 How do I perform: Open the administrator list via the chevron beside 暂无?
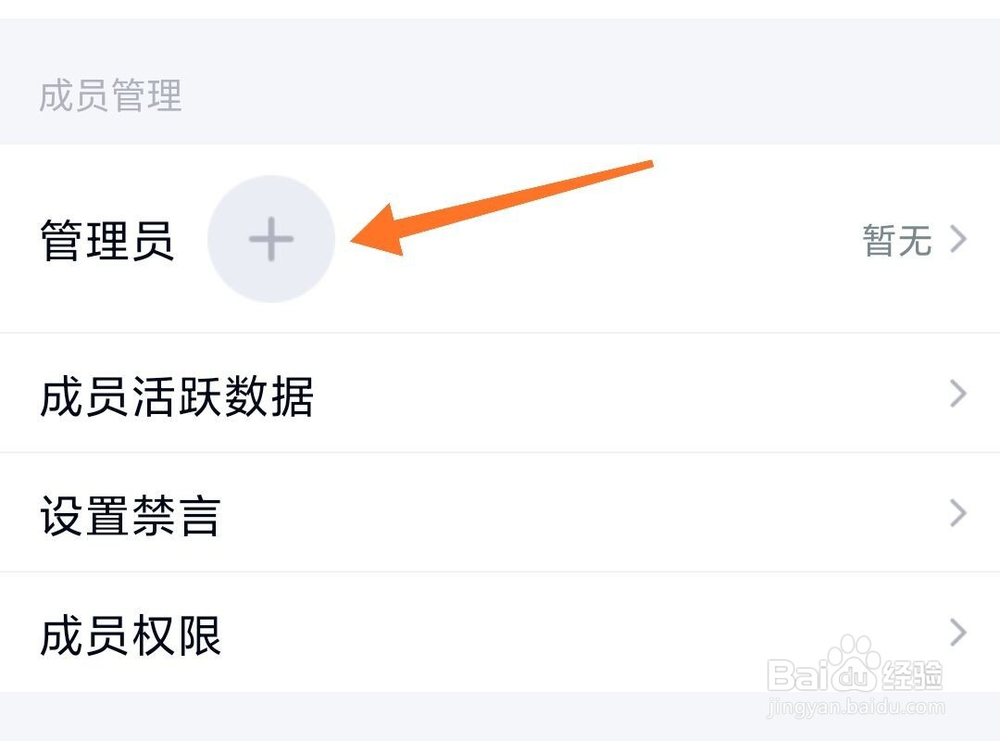pos(959,239)
